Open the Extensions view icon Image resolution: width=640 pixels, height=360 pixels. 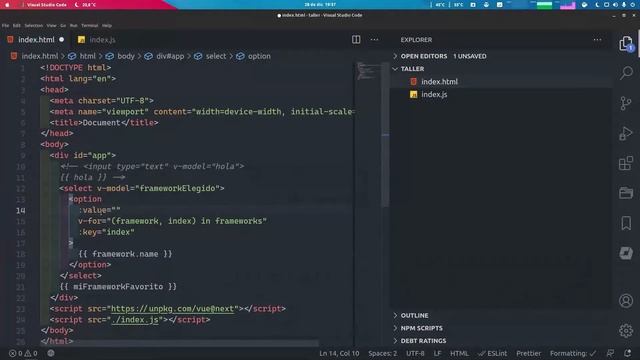[626, 163]
